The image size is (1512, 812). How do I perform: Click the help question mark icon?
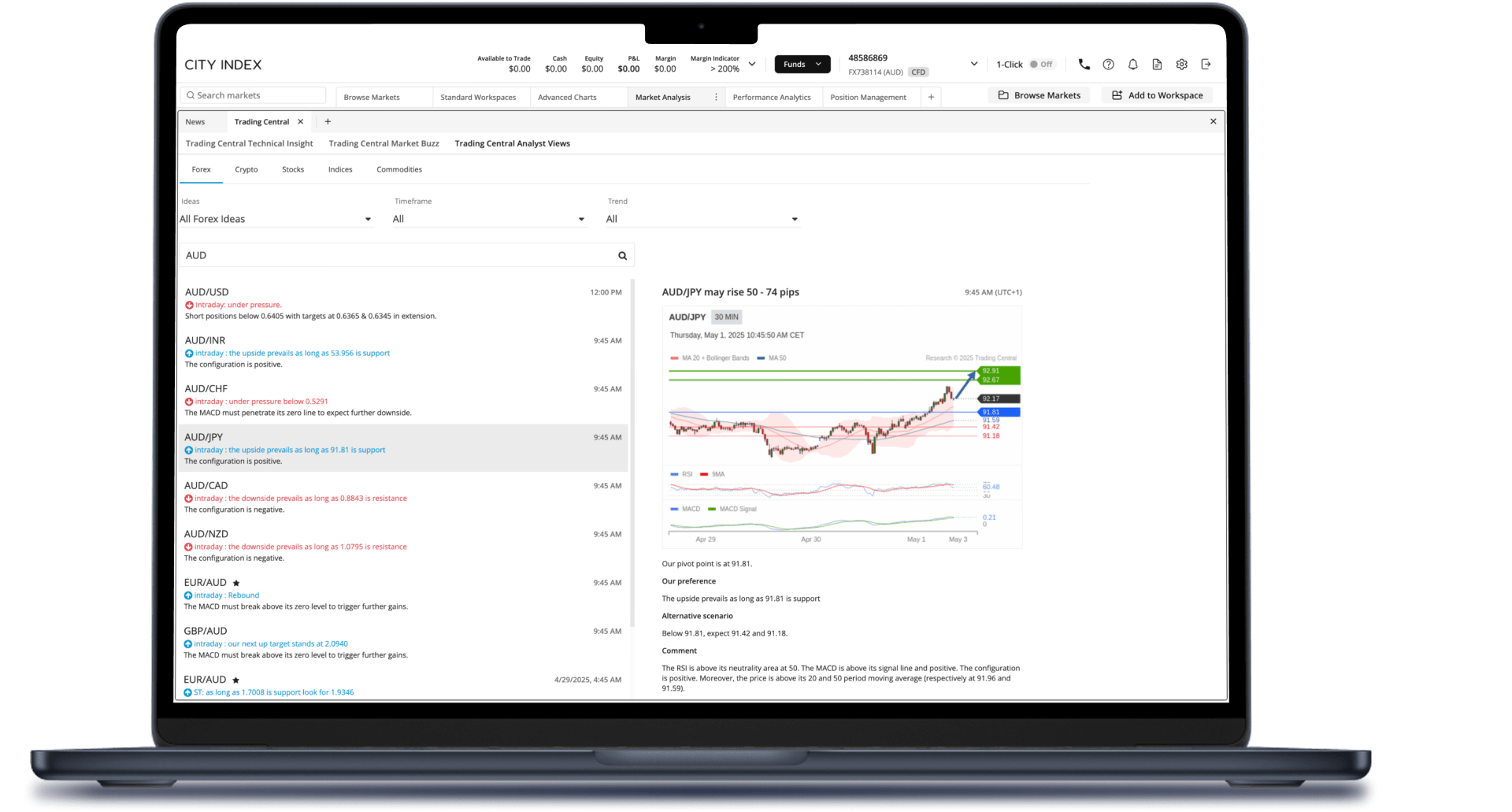1108,64
